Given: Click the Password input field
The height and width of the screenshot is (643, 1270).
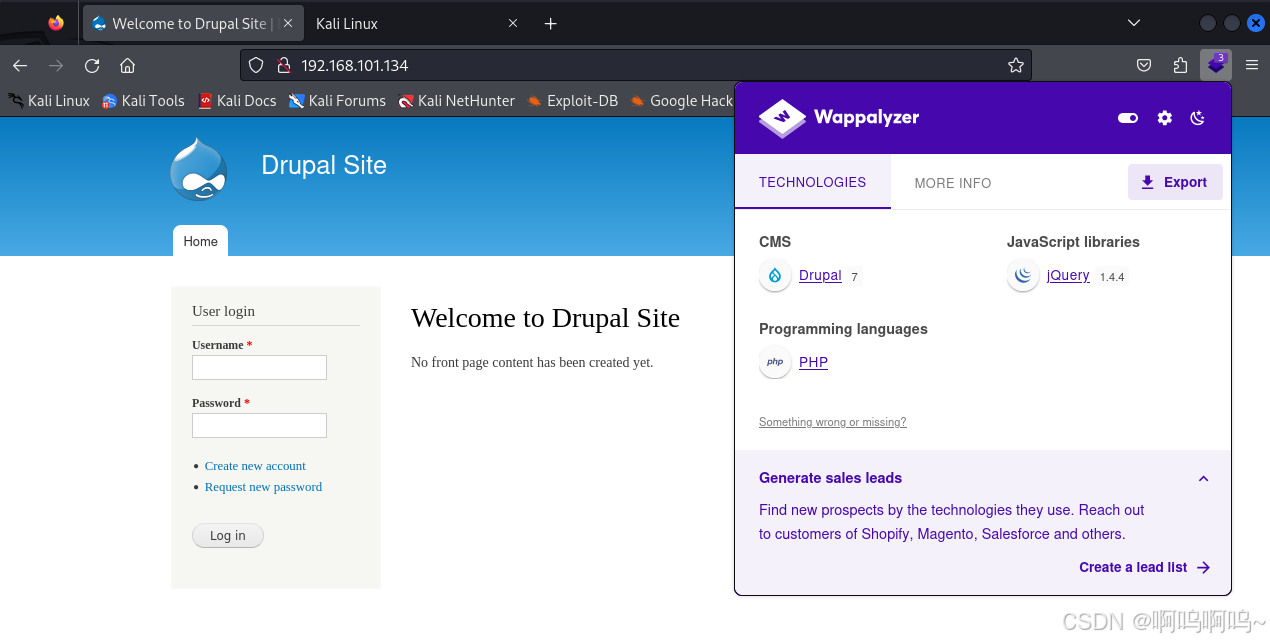Looking at the screenshot, I should (259, 425).
